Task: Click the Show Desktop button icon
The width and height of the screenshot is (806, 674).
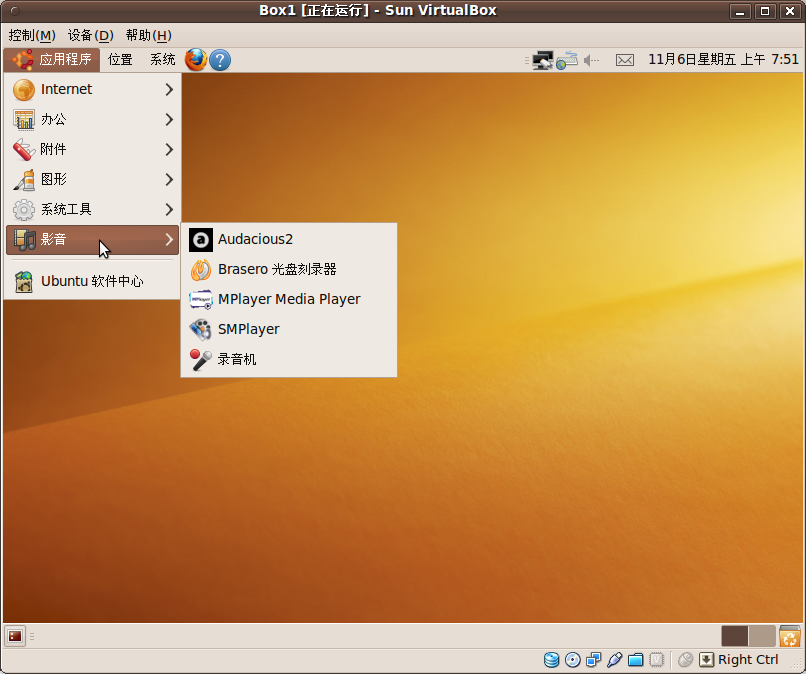Action: [15, 636]
